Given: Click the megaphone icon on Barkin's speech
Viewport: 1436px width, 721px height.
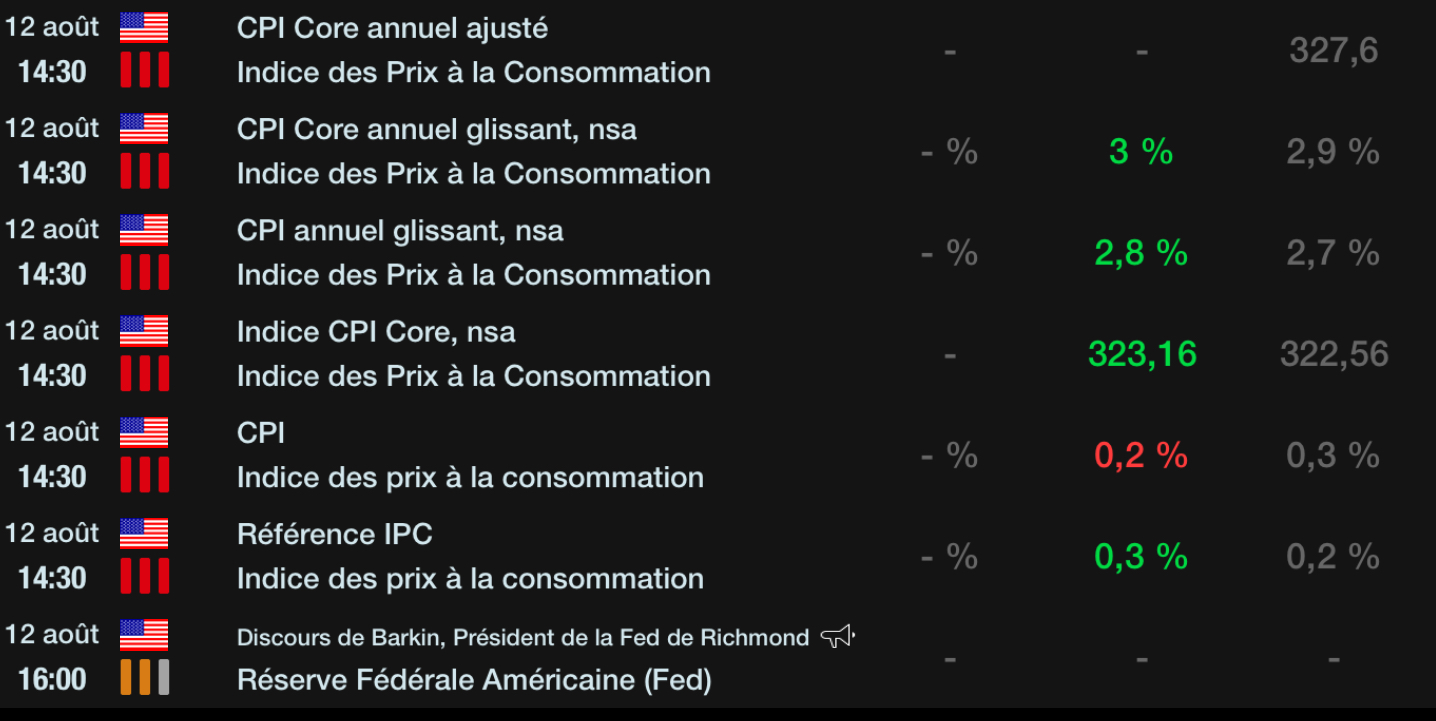Looking at the screenshot, I should click(x=838, y=636).
